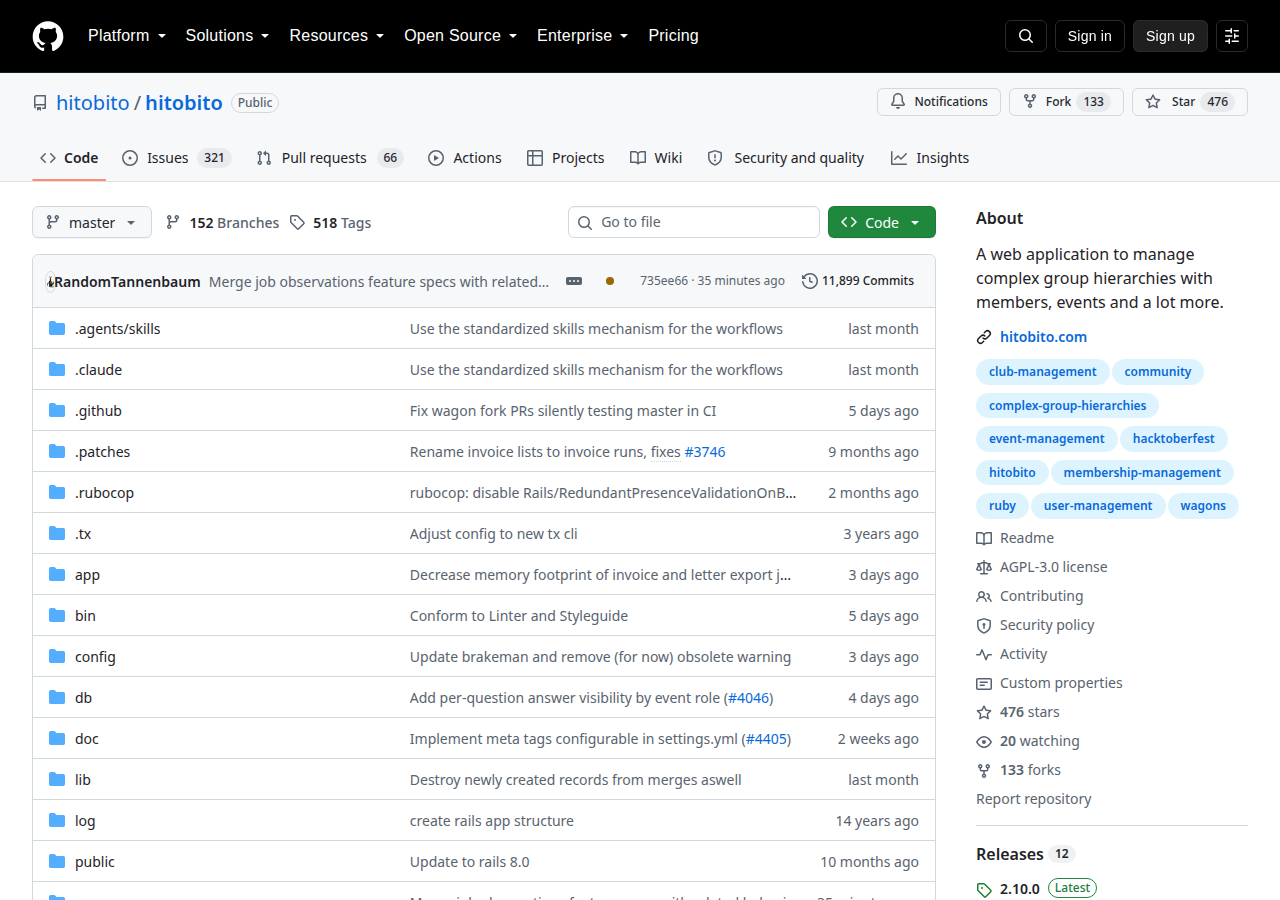Open the Activity pulse icon link
This screenshot has width=1280, height=900.
click(984, 654)
